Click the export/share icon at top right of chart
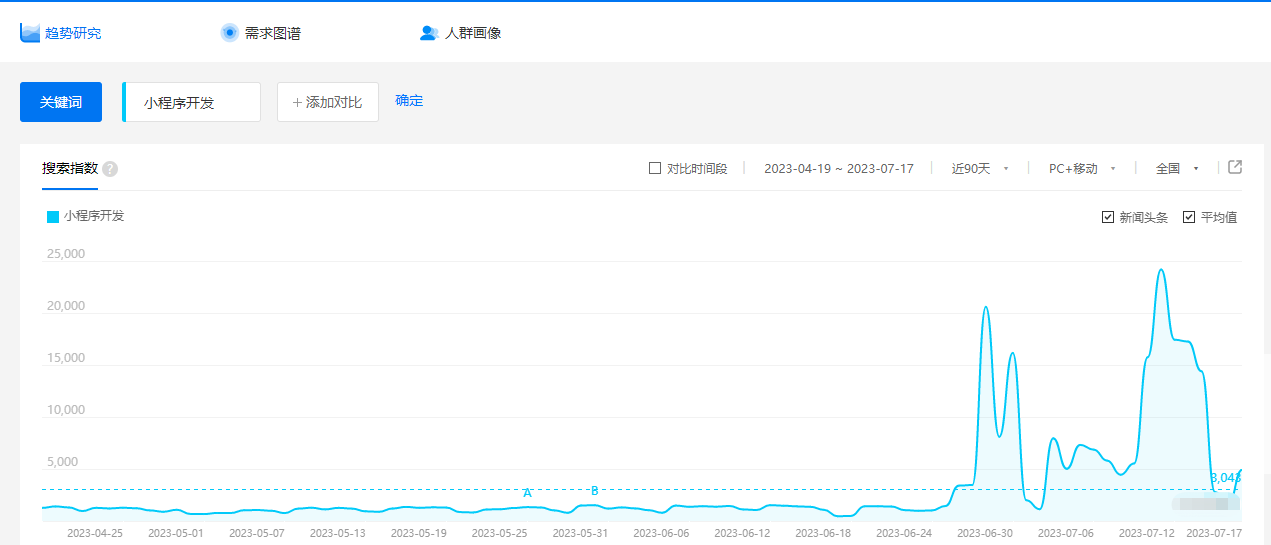Viewport: 1271px width, 545px height. click(x=1235, y=167)
